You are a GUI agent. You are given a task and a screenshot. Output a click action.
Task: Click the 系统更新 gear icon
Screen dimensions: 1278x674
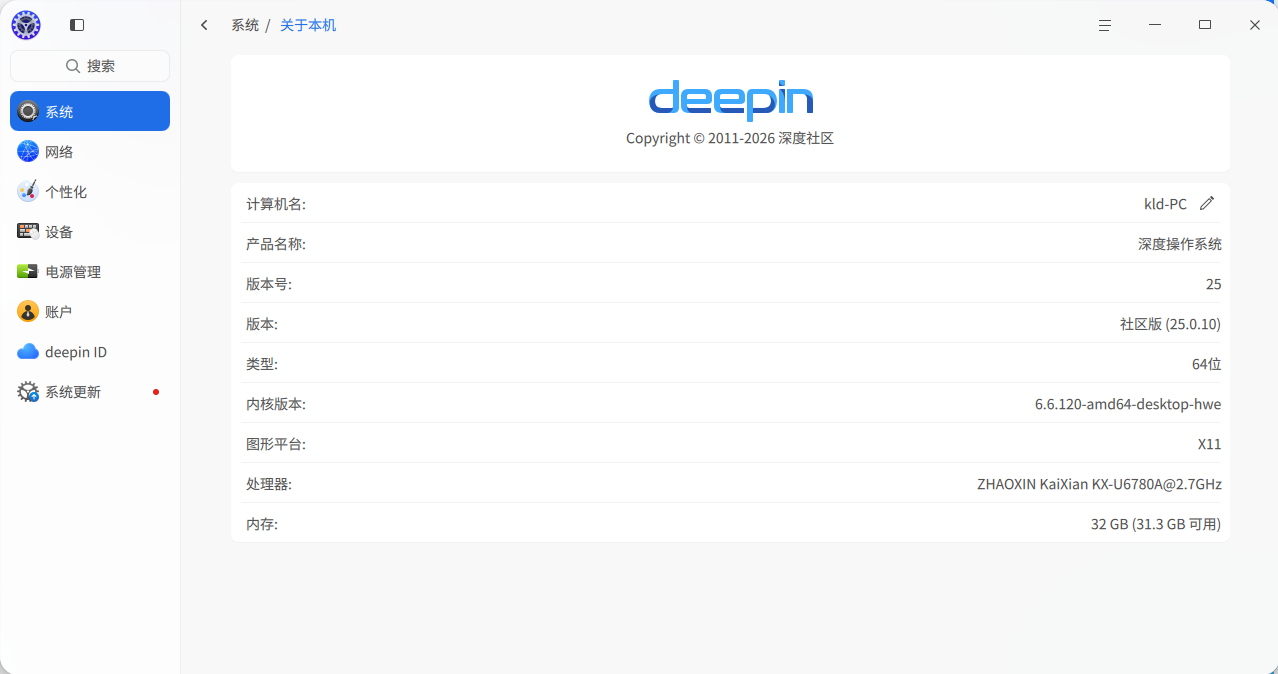point(28,392)
